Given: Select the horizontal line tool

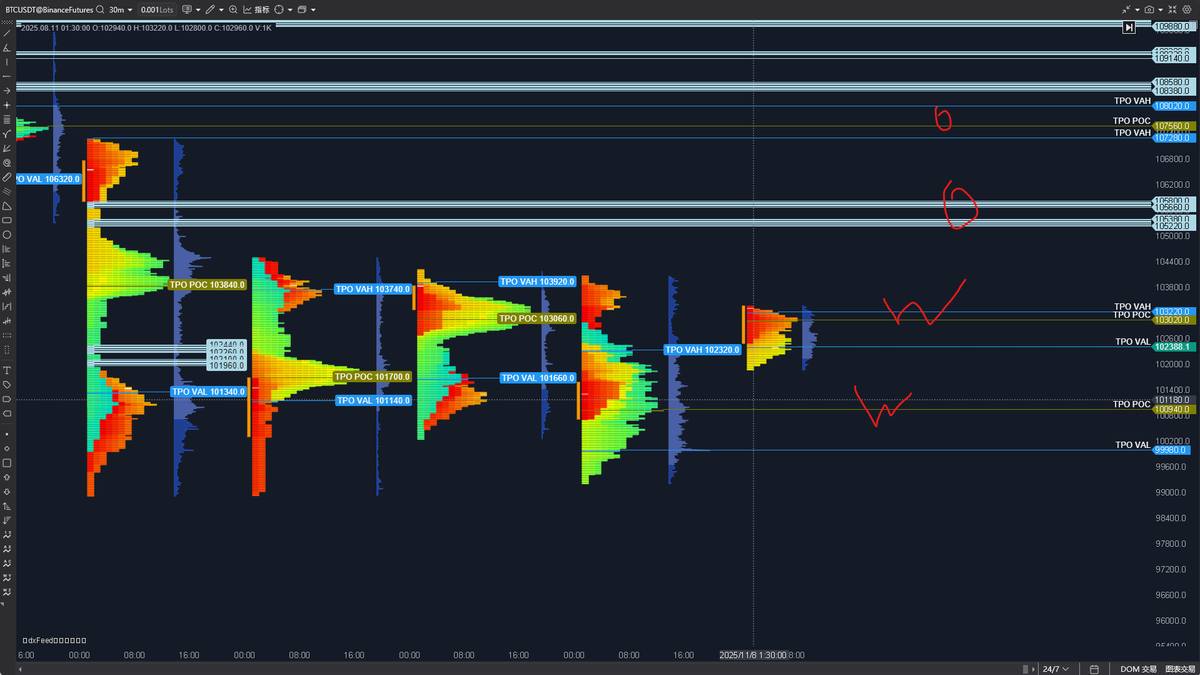Looking at the screenshot, I should click(x=7, y=76).
